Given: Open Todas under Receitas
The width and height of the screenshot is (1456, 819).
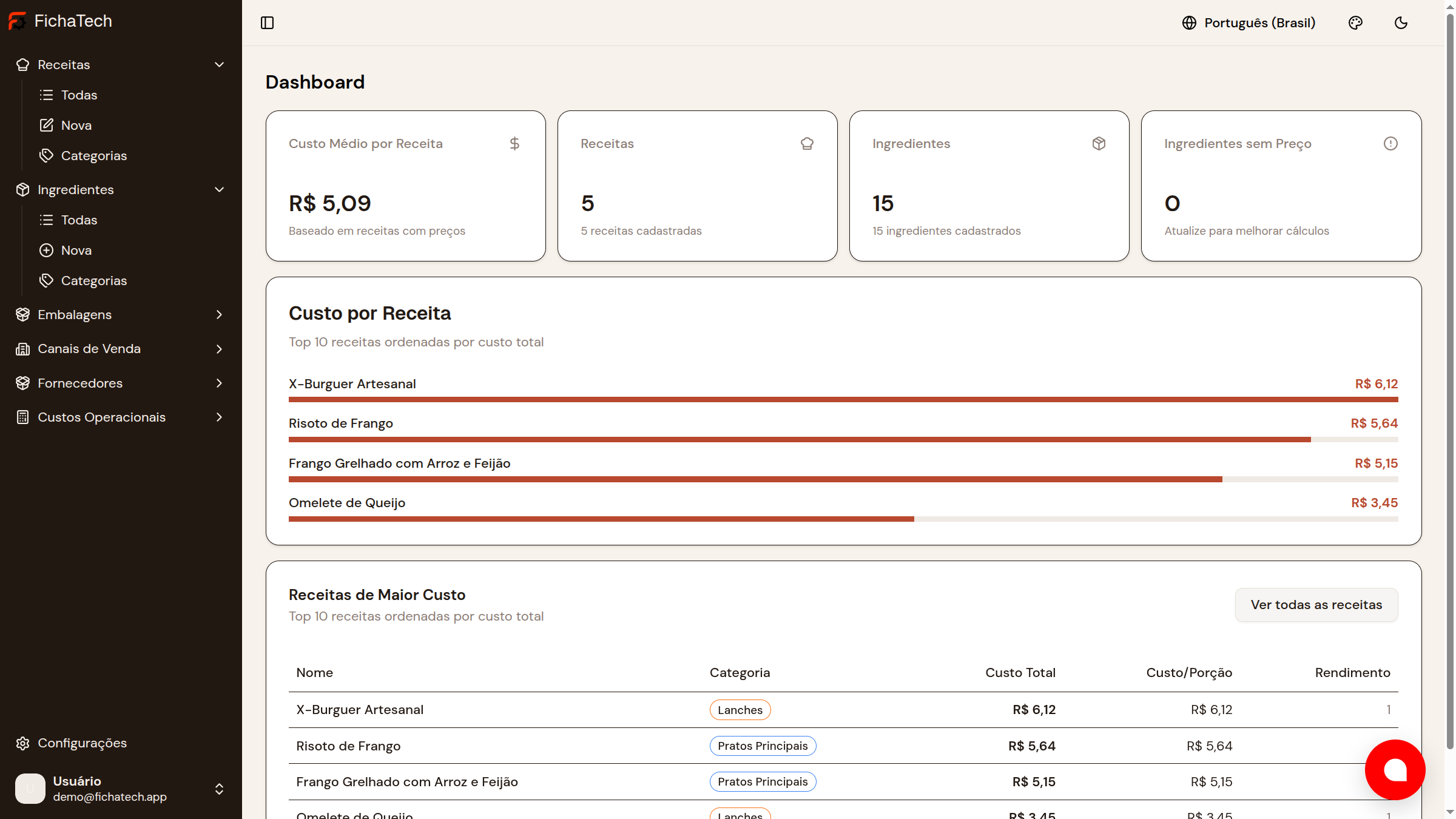Looking at the screenshot, I should (79, 95).
